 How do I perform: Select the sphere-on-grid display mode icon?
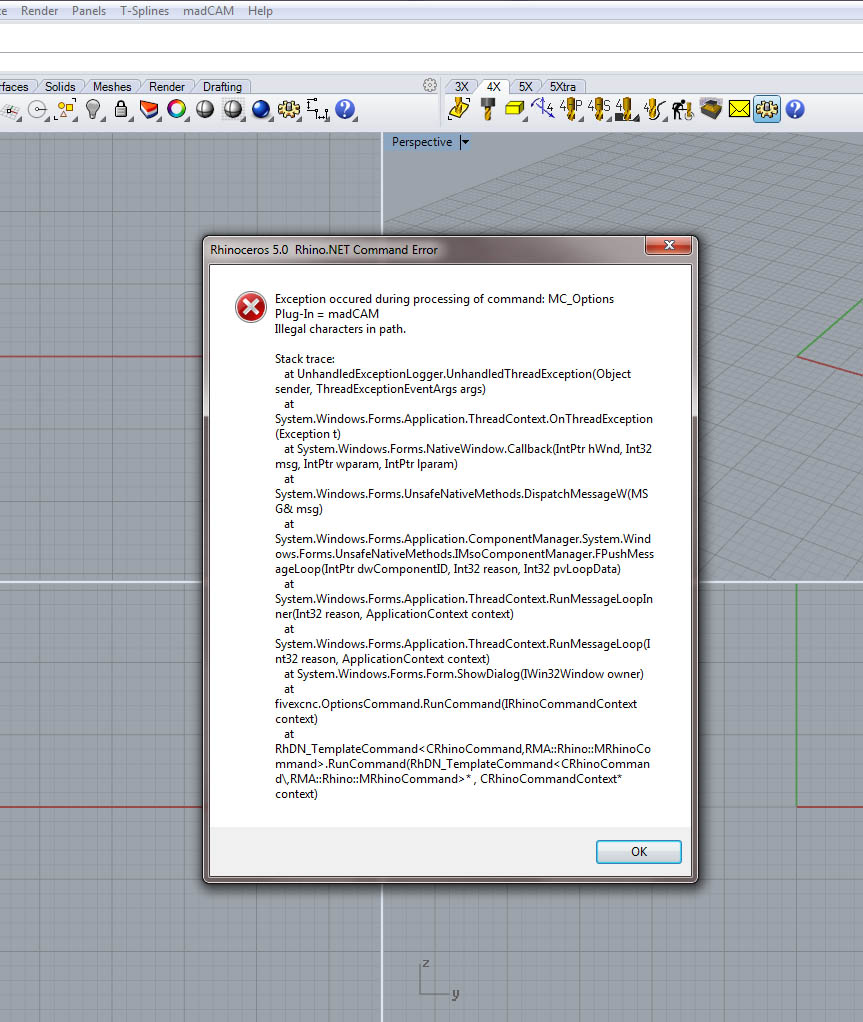(x=233, y=110)
